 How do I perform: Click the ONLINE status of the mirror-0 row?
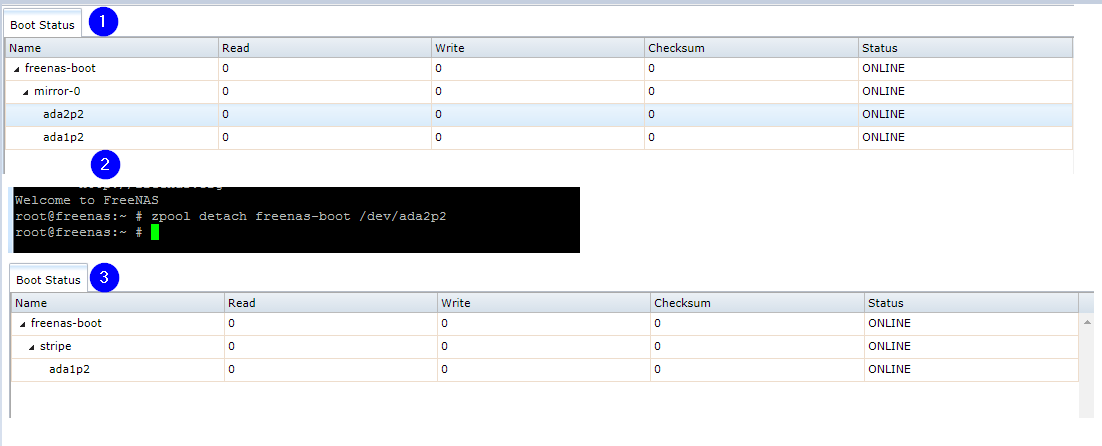pyautogui.click(x=883, y=91)
